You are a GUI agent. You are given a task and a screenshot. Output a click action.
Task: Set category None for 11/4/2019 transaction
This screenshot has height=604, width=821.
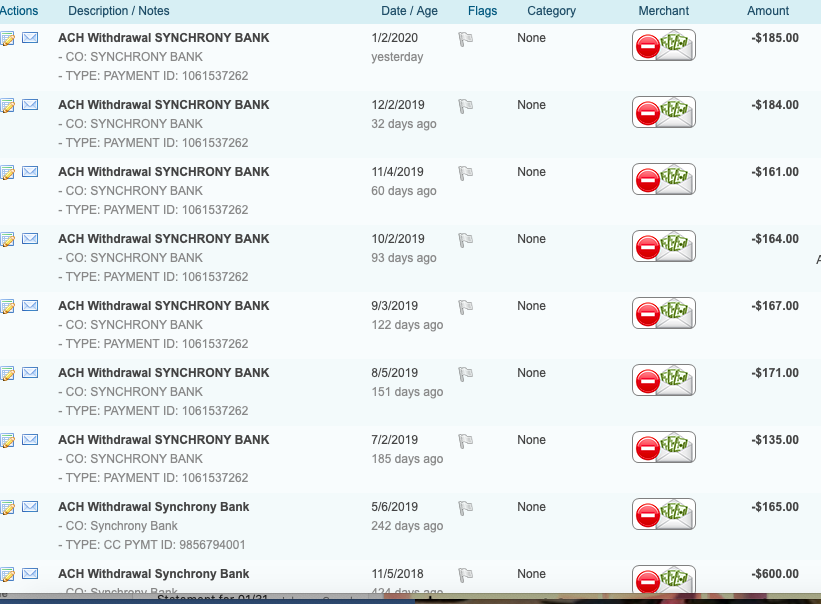click(531, 172)
